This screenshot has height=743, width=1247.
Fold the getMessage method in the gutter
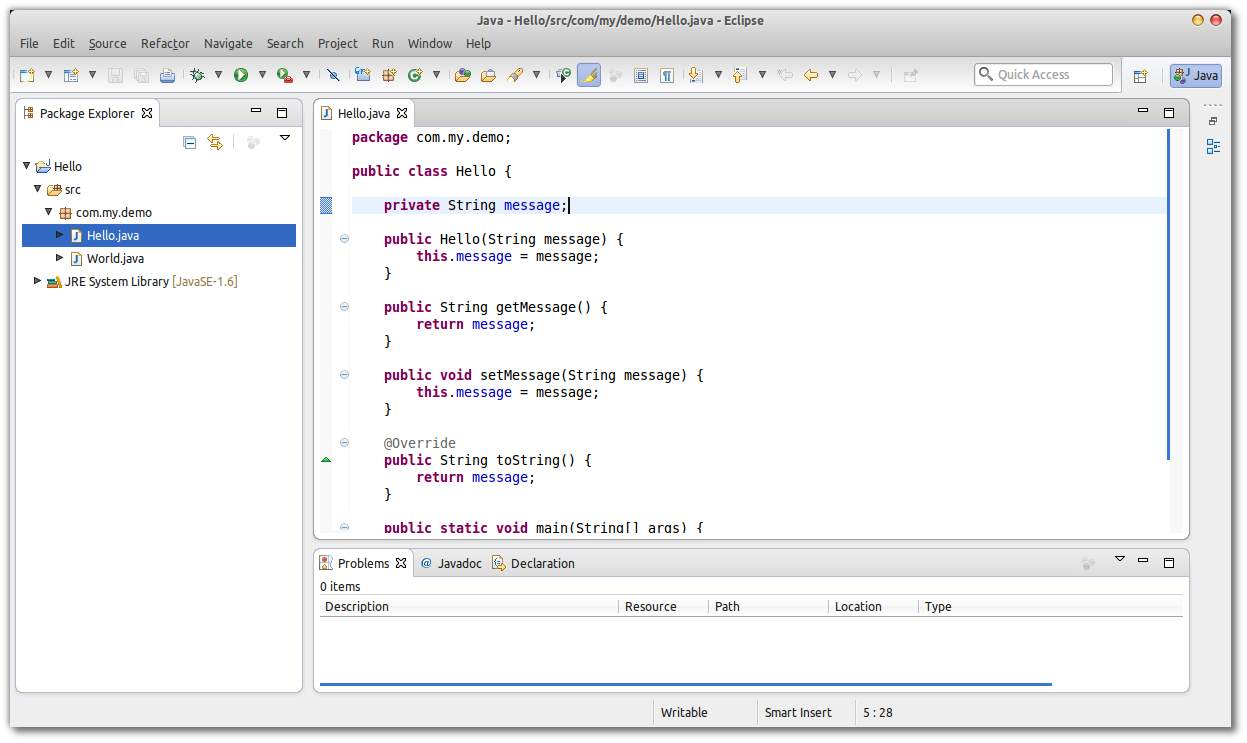coord(345,307)
